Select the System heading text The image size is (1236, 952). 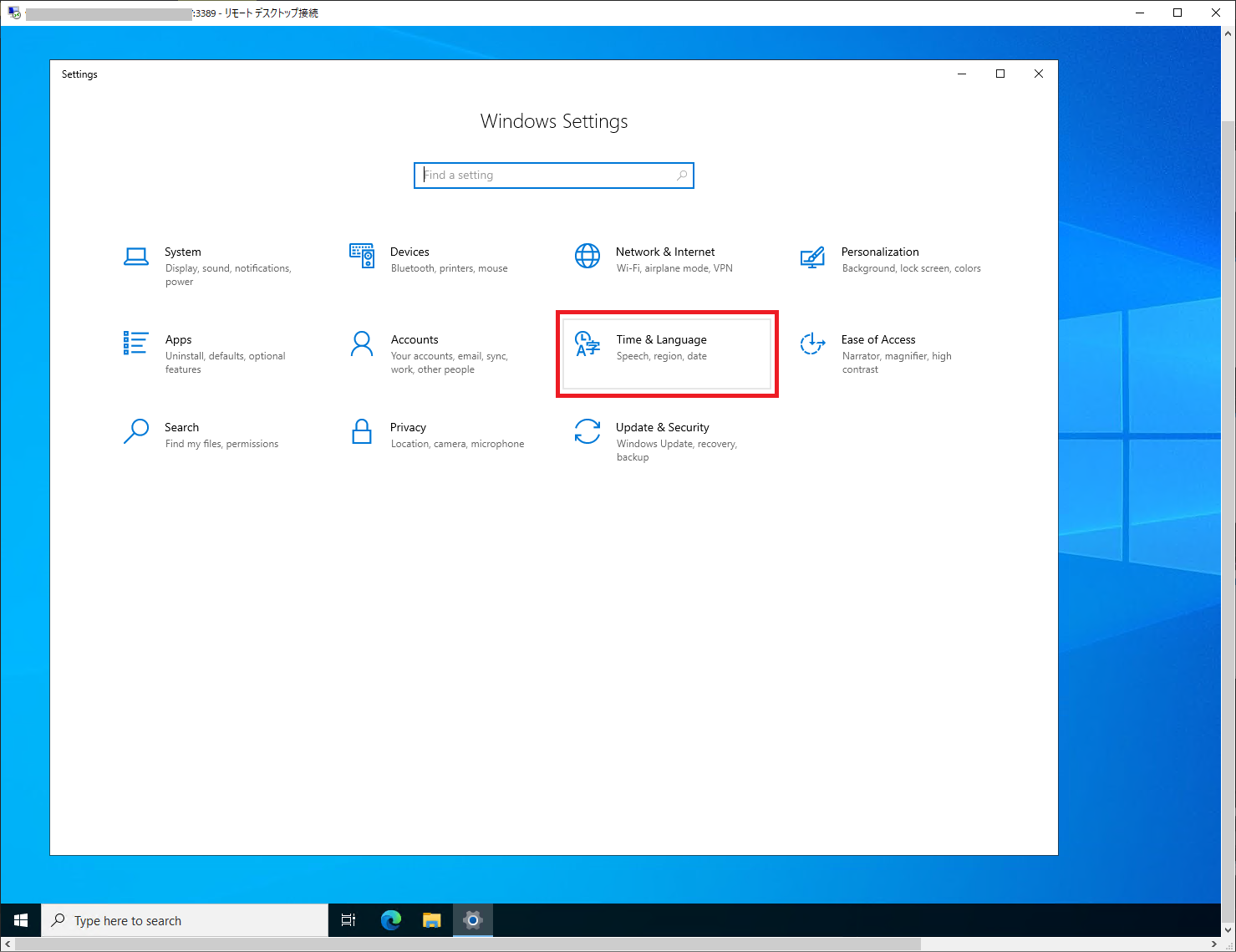point(183,252)
